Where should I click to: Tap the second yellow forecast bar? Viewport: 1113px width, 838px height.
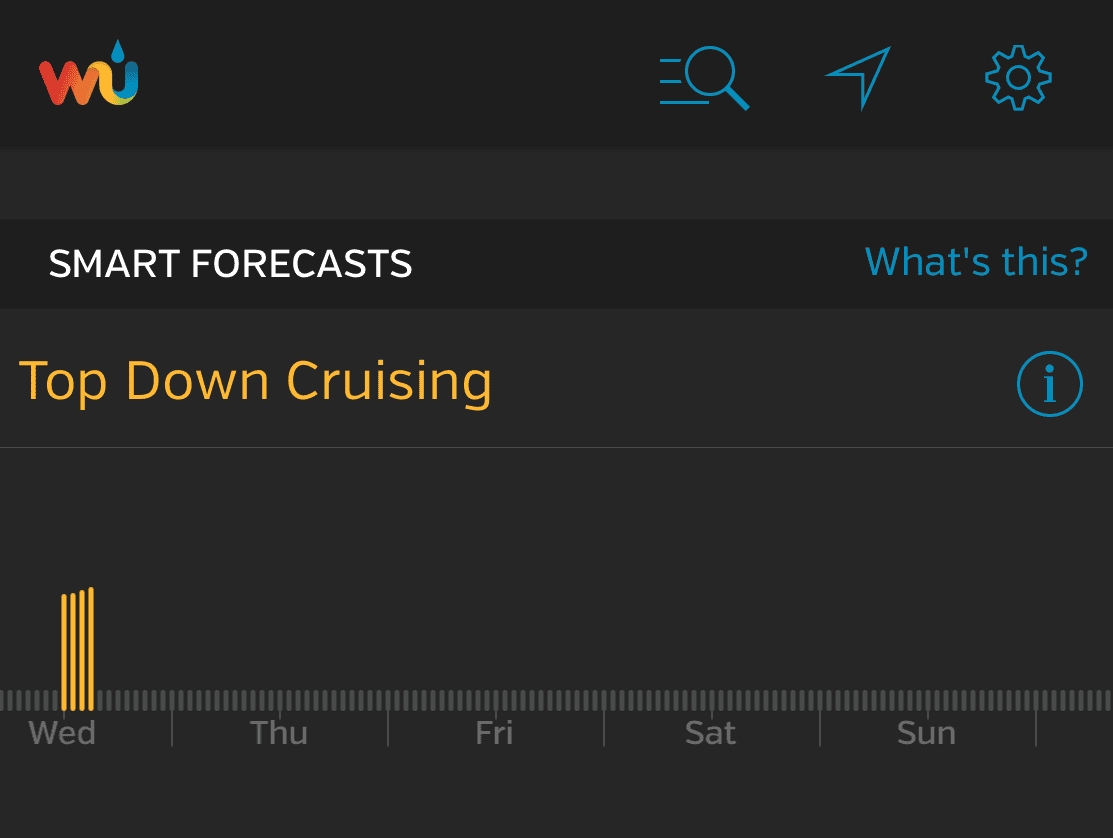73,652
